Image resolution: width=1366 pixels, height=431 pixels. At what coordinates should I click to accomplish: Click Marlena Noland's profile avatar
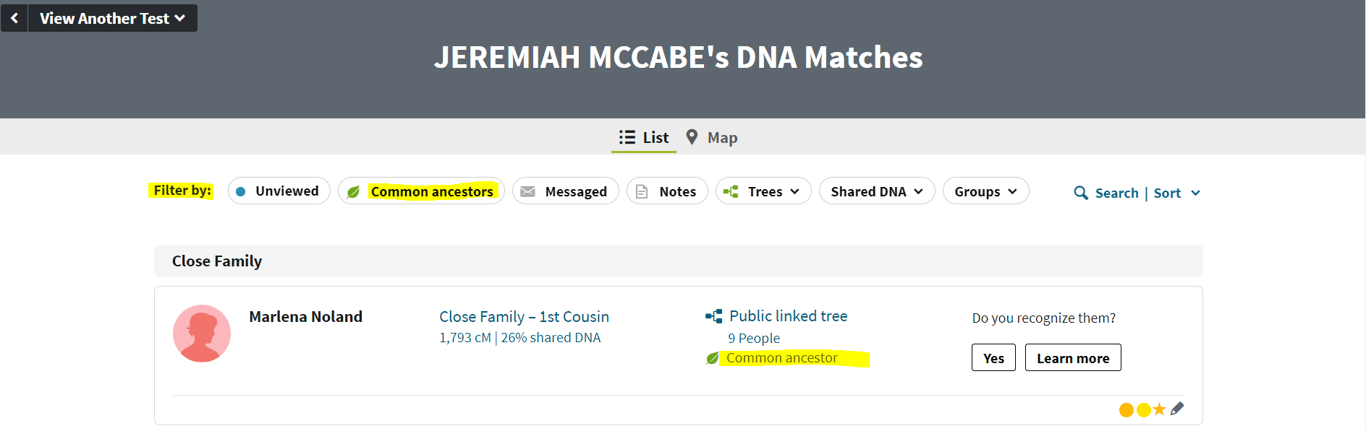[x=202, y=333]
